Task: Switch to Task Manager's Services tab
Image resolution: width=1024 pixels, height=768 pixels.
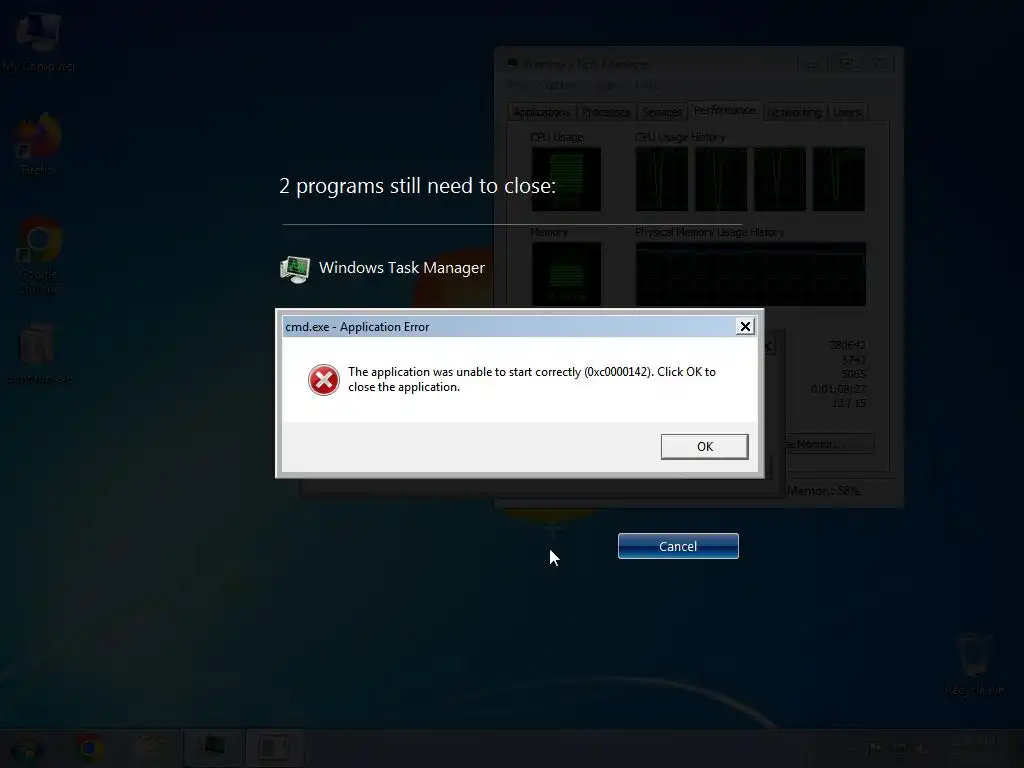Action: [662, 112]
